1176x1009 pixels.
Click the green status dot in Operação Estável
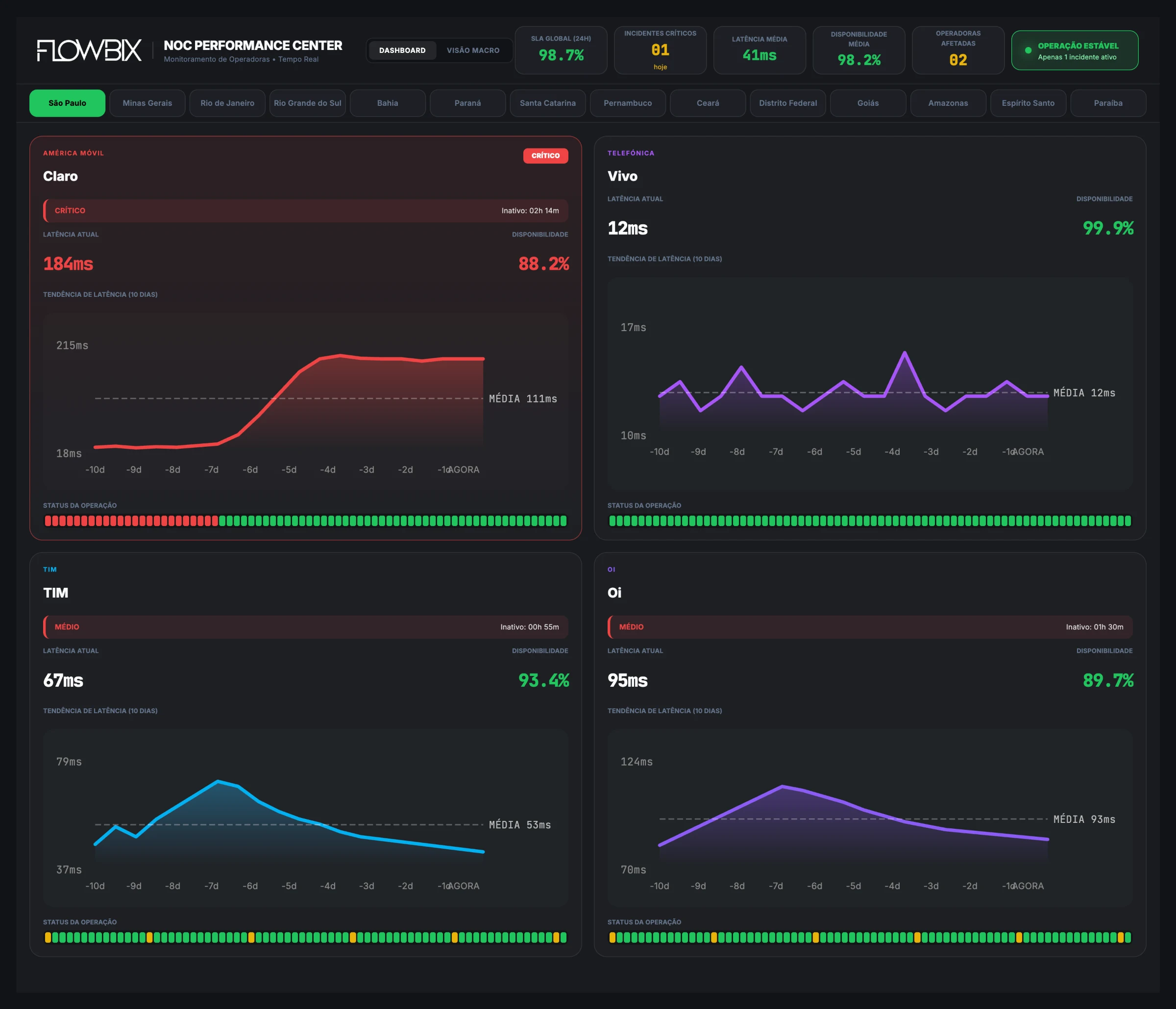[1028, 50]
